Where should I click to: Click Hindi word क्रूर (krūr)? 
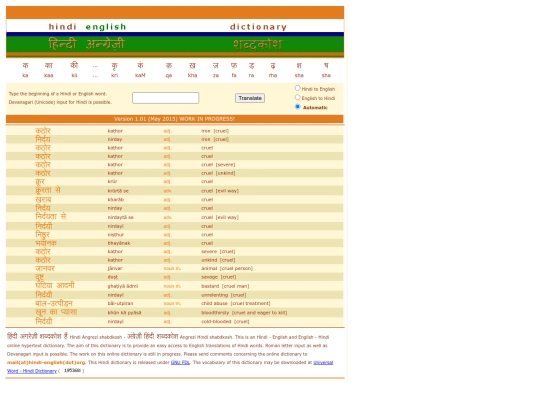click(40, 181)
